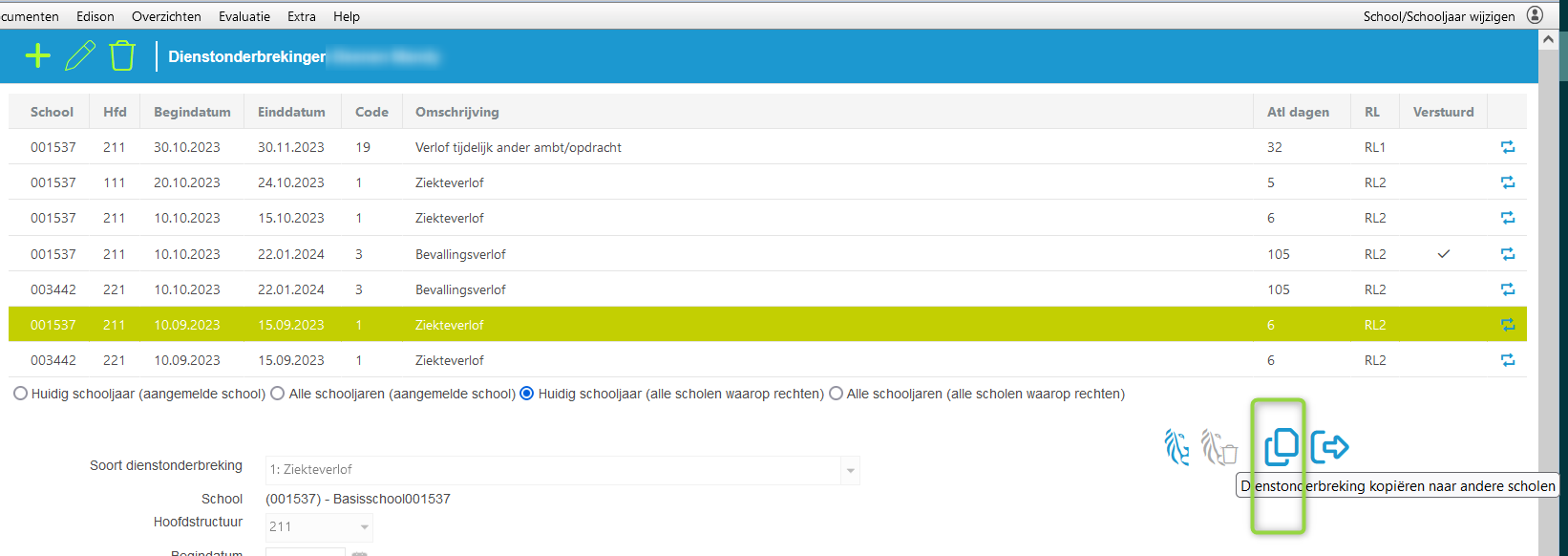
Task: Click the blue Flemish lion send icon
Action: click(x=1176, y=447)
